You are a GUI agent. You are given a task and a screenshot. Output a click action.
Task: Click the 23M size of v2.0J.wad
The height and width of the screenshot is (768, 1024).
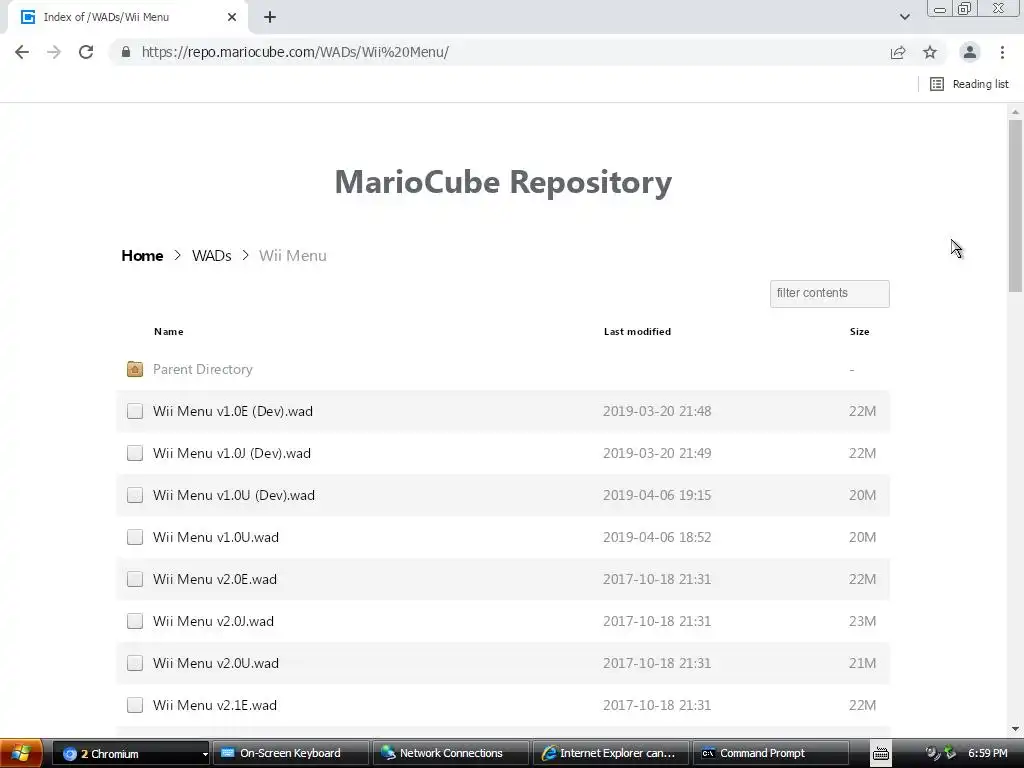(862, 621)
